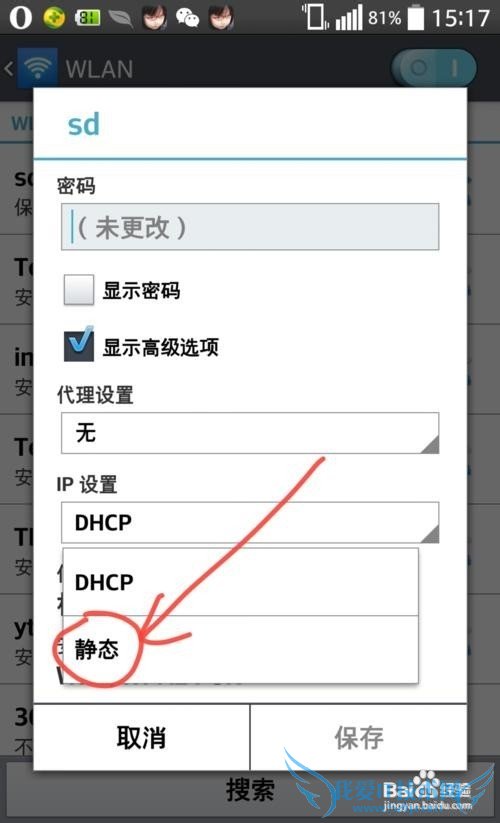
Task: Tap the WLAN Wi-Fi icon in header
Action: click(38, 68)
